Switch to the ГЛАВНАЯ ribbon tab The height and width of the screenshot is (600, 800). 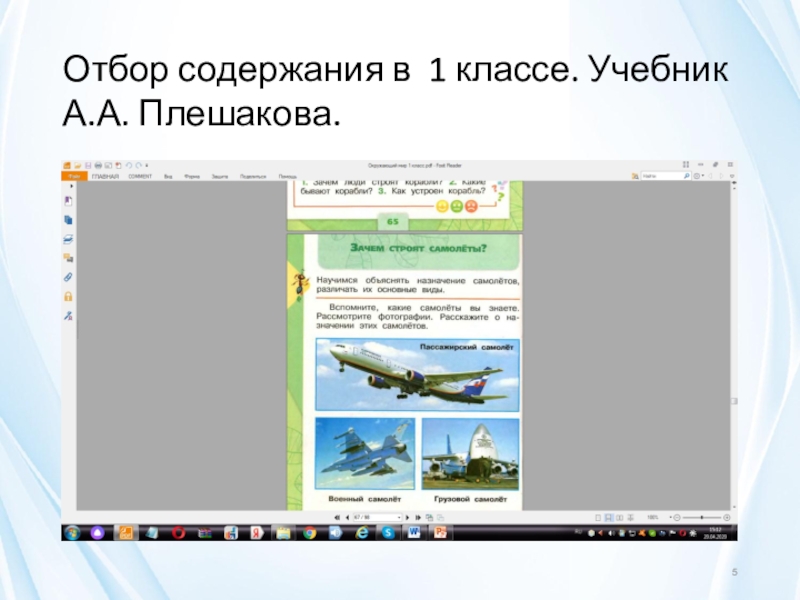(x=106, y=177)
